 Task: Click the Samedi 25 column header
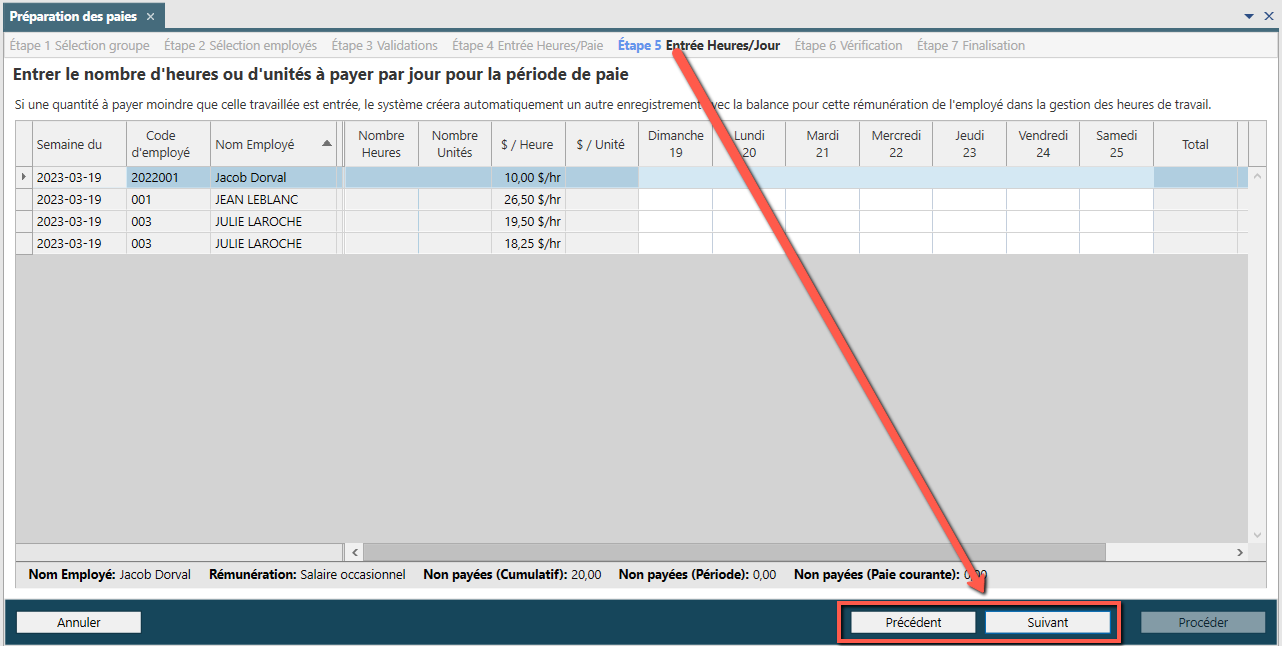point(1117,144)
